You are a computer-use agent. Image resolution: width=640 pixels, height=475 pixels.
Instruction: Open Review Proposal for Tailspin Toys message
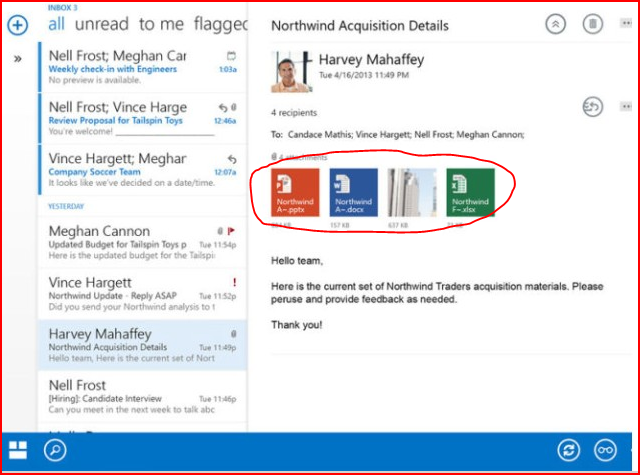pos(142,118)
